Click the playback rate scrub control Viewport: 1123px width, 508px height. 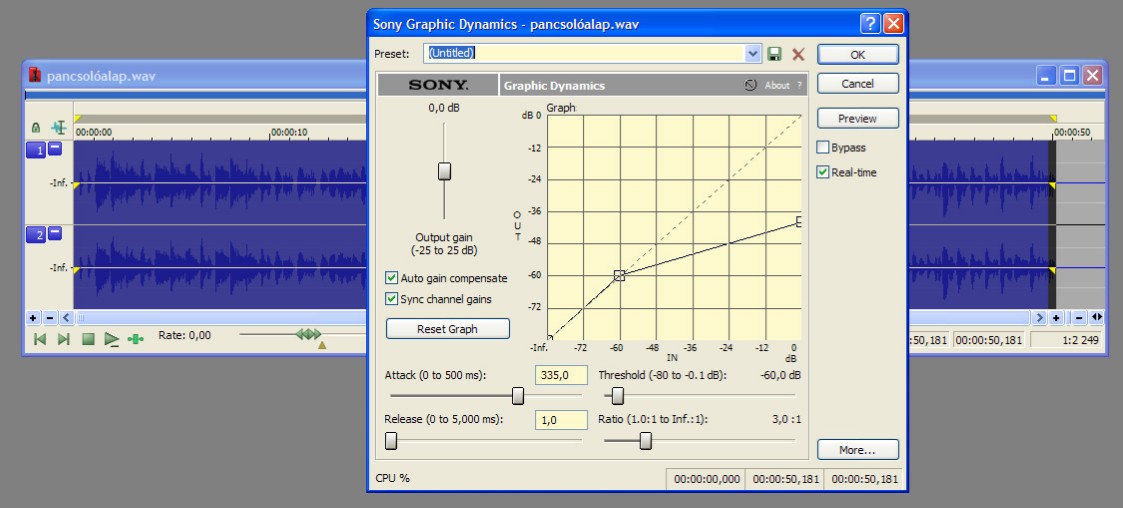(x=308, y=334)
